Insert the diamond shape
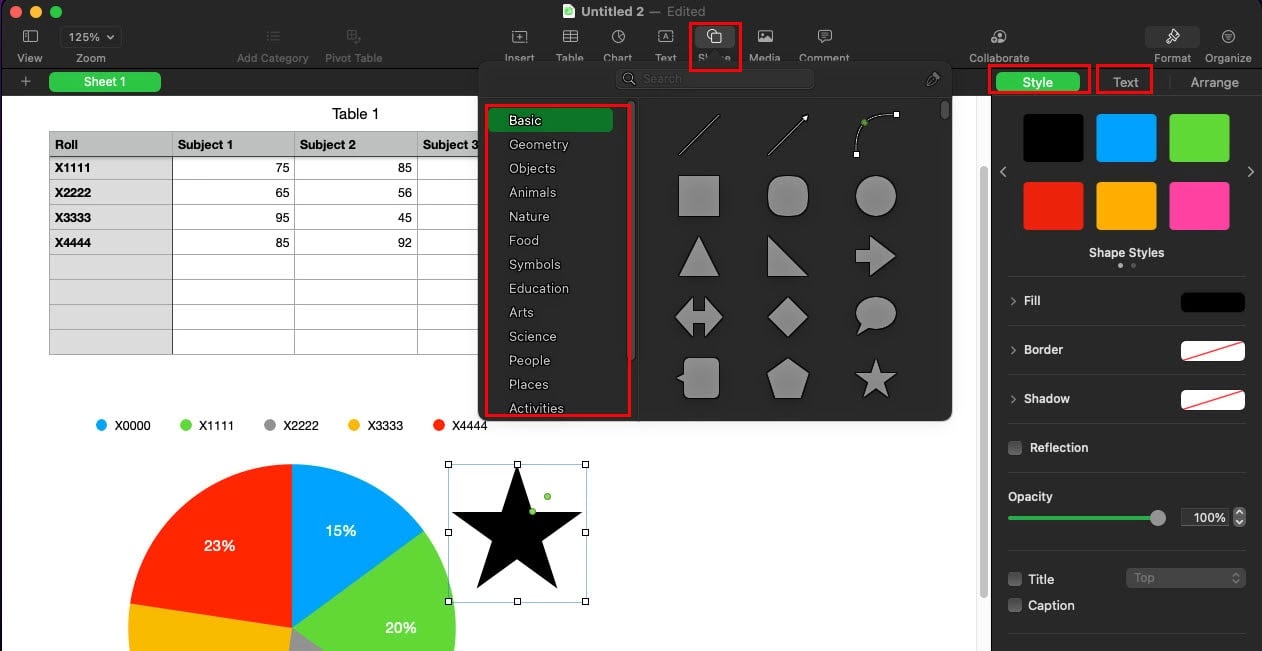 [x=787, y=318]
